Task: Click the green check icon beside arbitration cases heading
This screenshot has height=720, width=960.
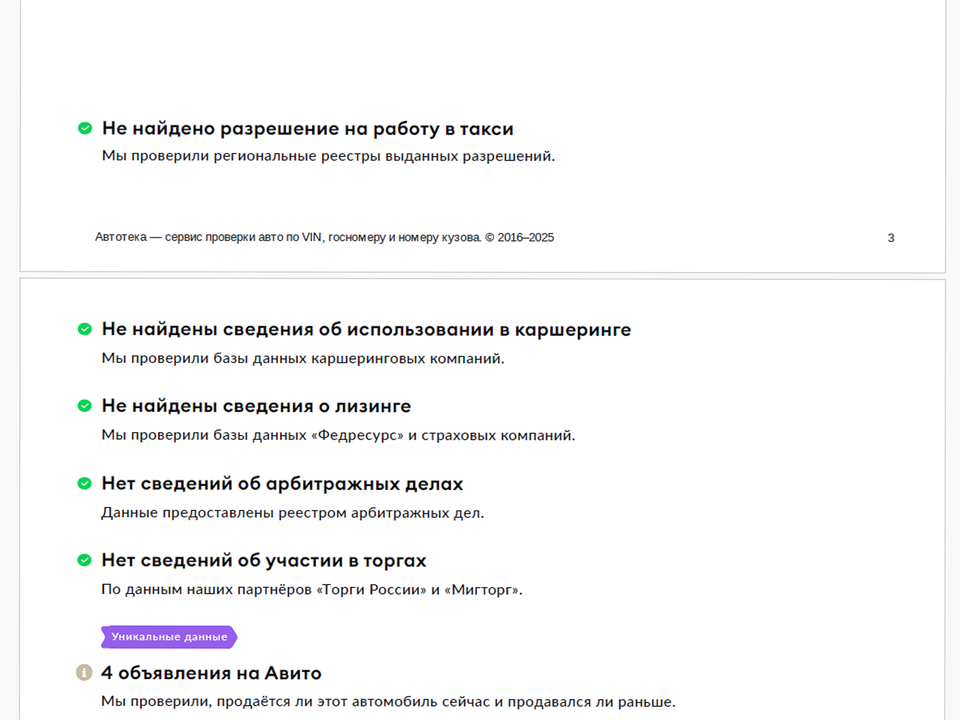Action: click(84, 484)
